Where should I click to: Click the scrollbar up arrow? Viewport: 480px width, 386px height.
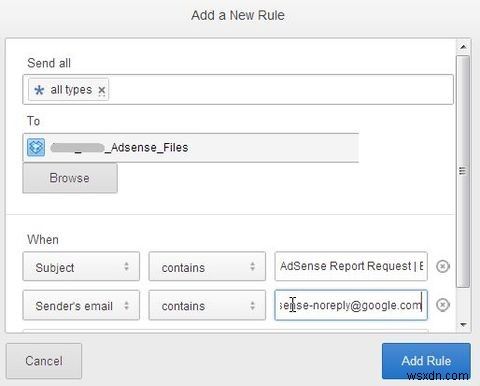click(x=463, y=47)
